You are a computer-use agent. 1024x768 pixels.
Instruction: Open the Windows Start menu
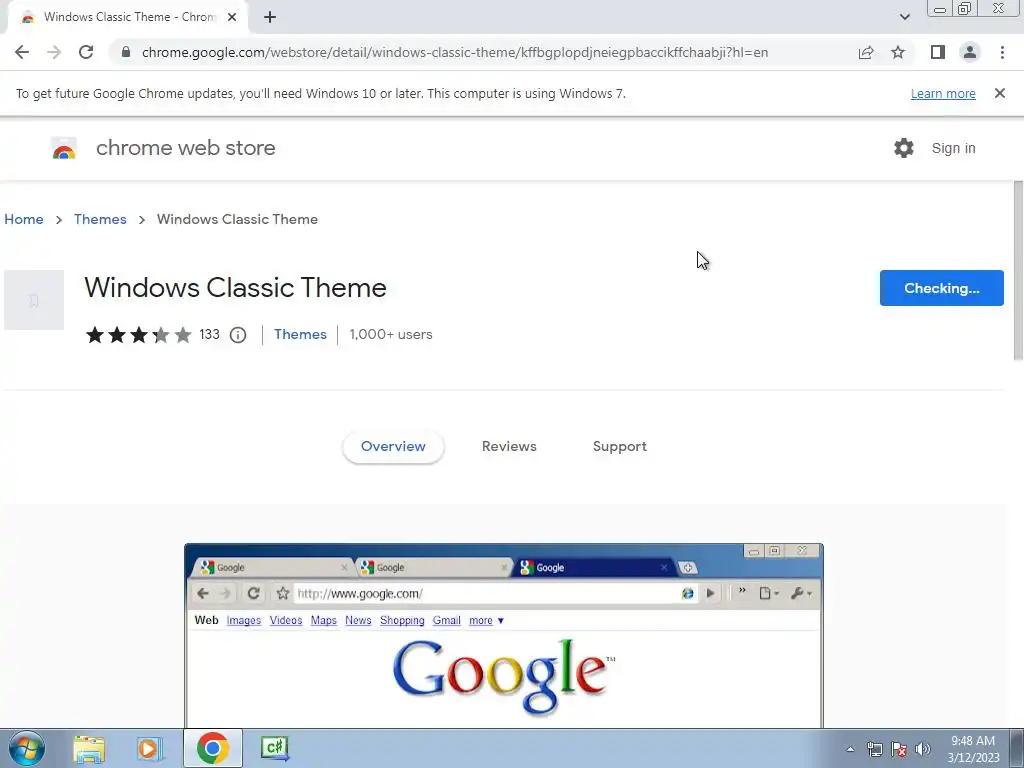pos(27,748)
